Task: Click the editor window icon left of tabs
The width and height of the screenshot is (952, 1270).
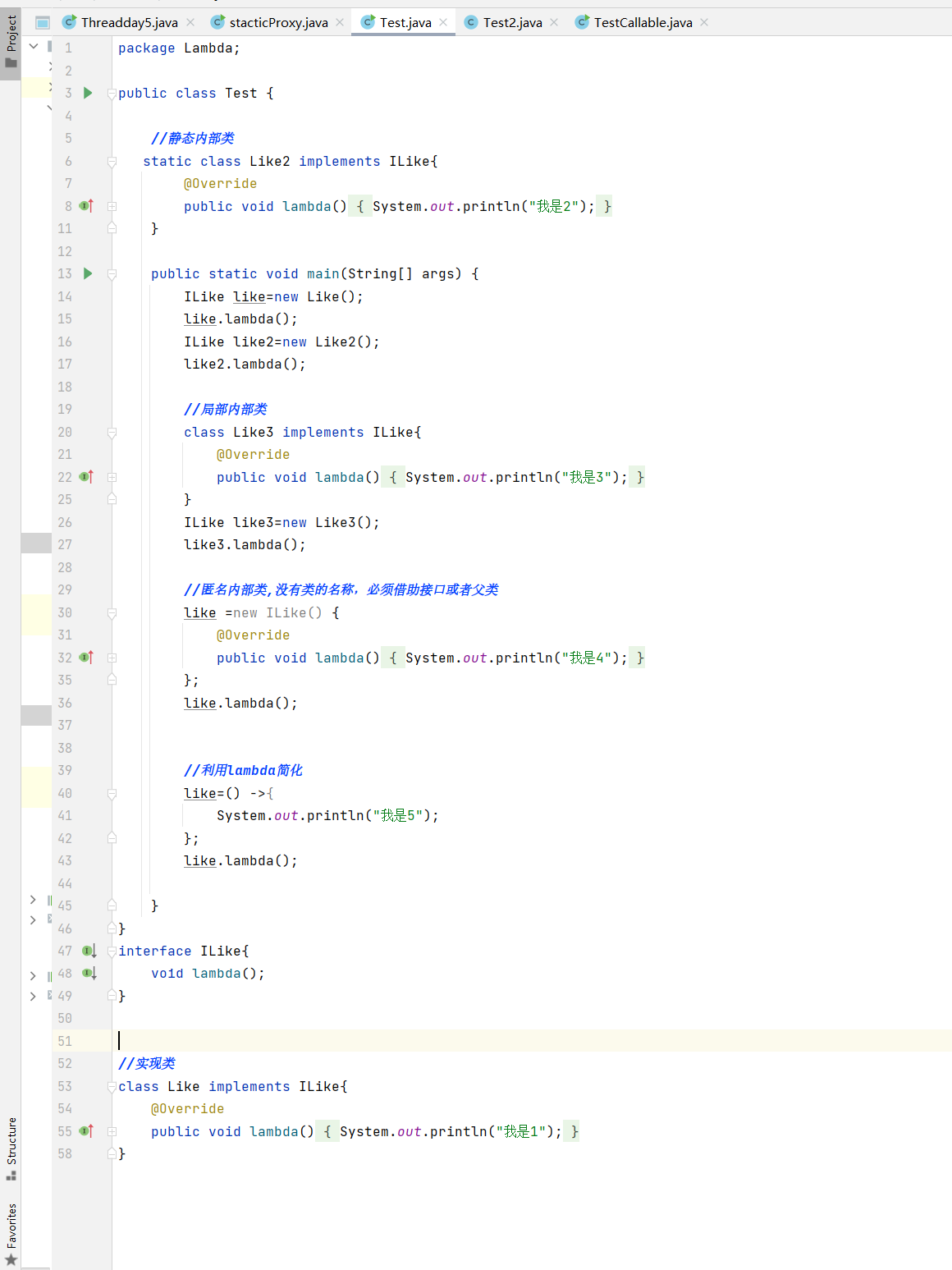Action: pos(43,22)
